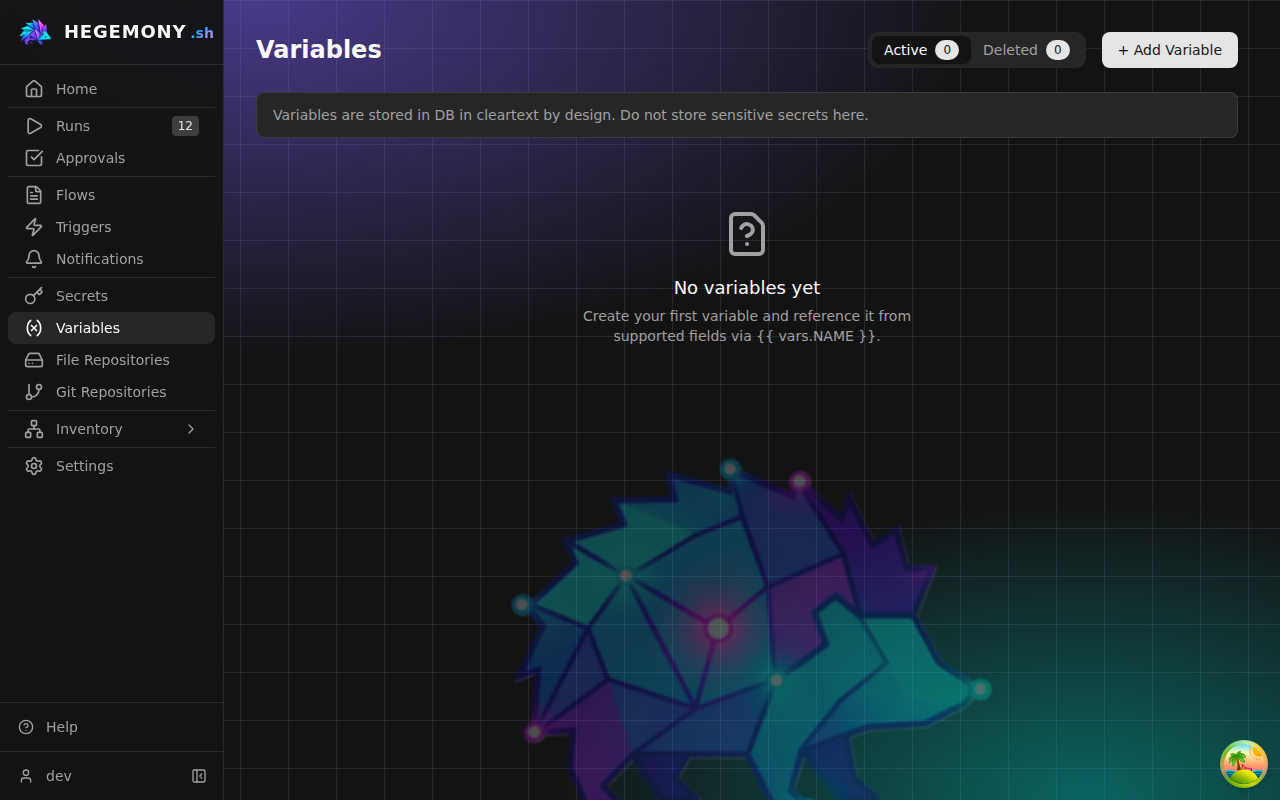Screen dimensions: 1280x800
Task: Click the empty-state question file icon
Action: [x=747, y=234]
